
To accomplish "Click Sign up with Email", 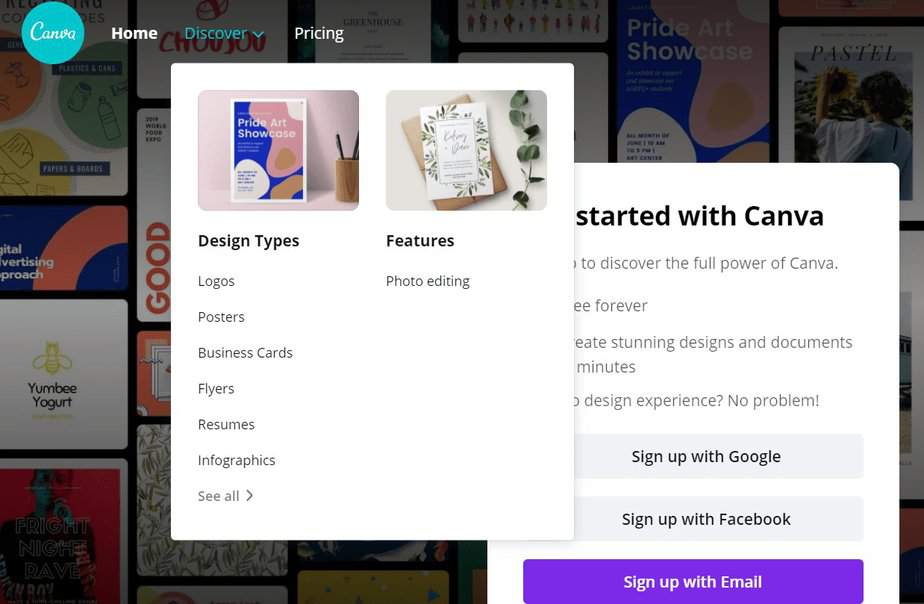I will pyautogui.click(x=693, y=581).
